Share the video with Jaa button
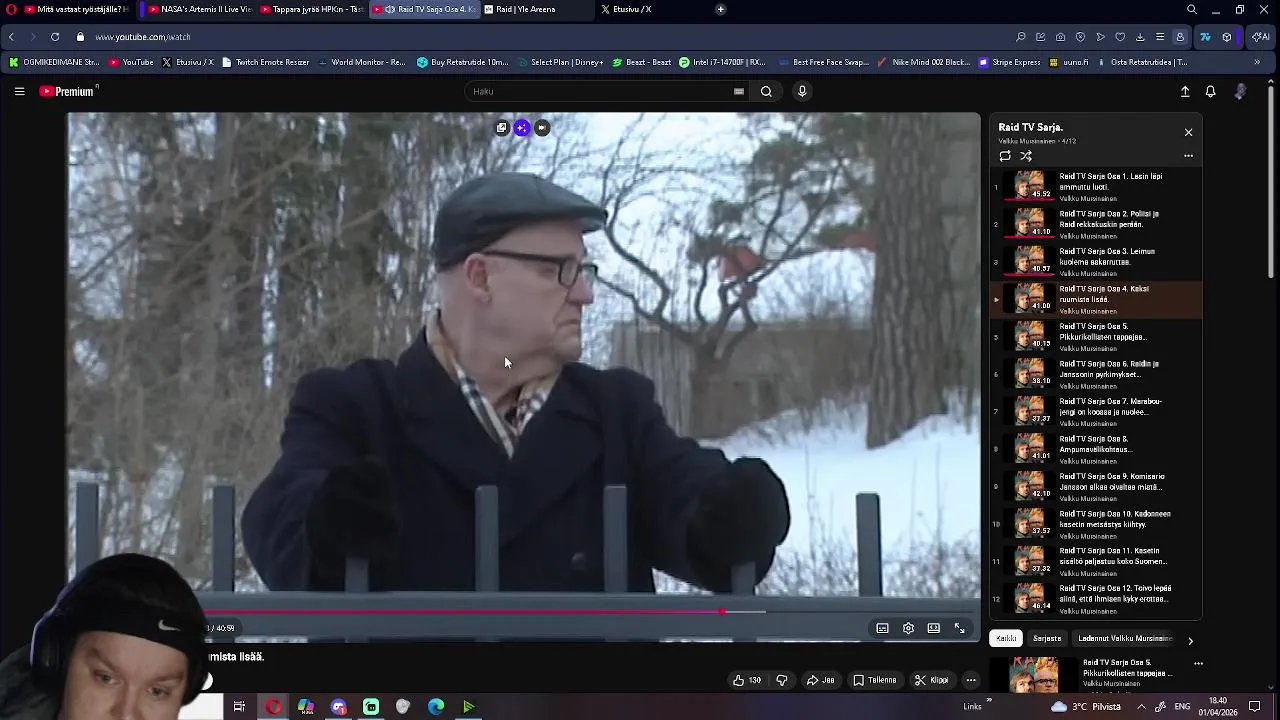 click(x=821, y=680)
